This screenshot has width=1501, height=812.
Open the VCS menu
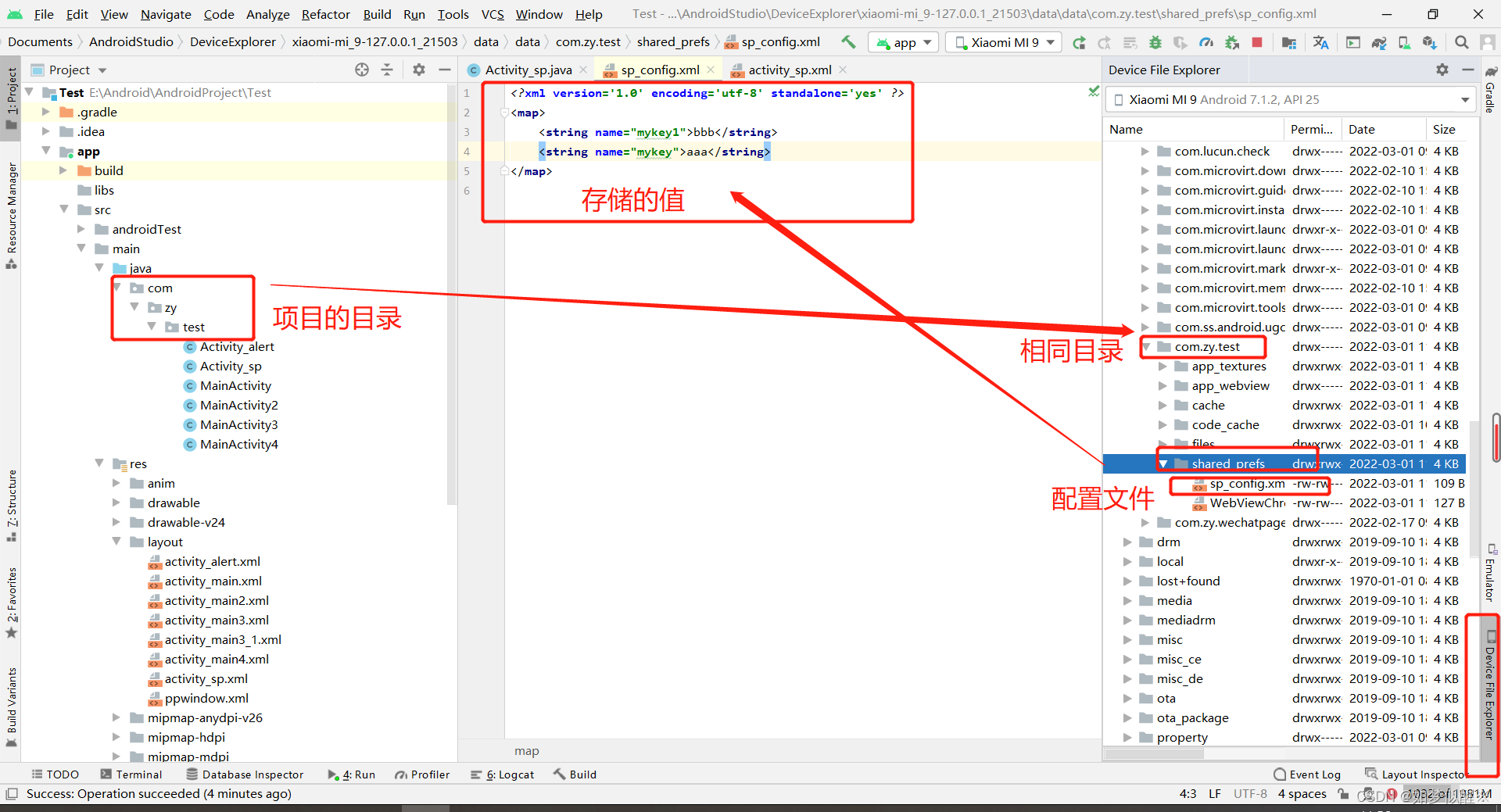tap(493, 14)
